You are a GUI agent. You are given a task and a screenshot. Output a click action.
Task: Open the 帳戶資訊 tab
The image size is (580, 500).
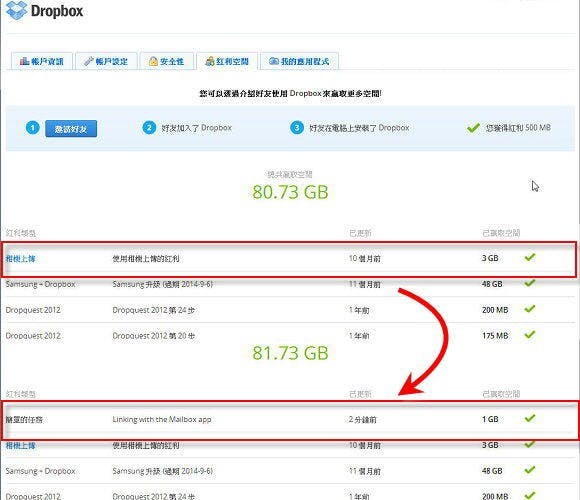[42, 61]
